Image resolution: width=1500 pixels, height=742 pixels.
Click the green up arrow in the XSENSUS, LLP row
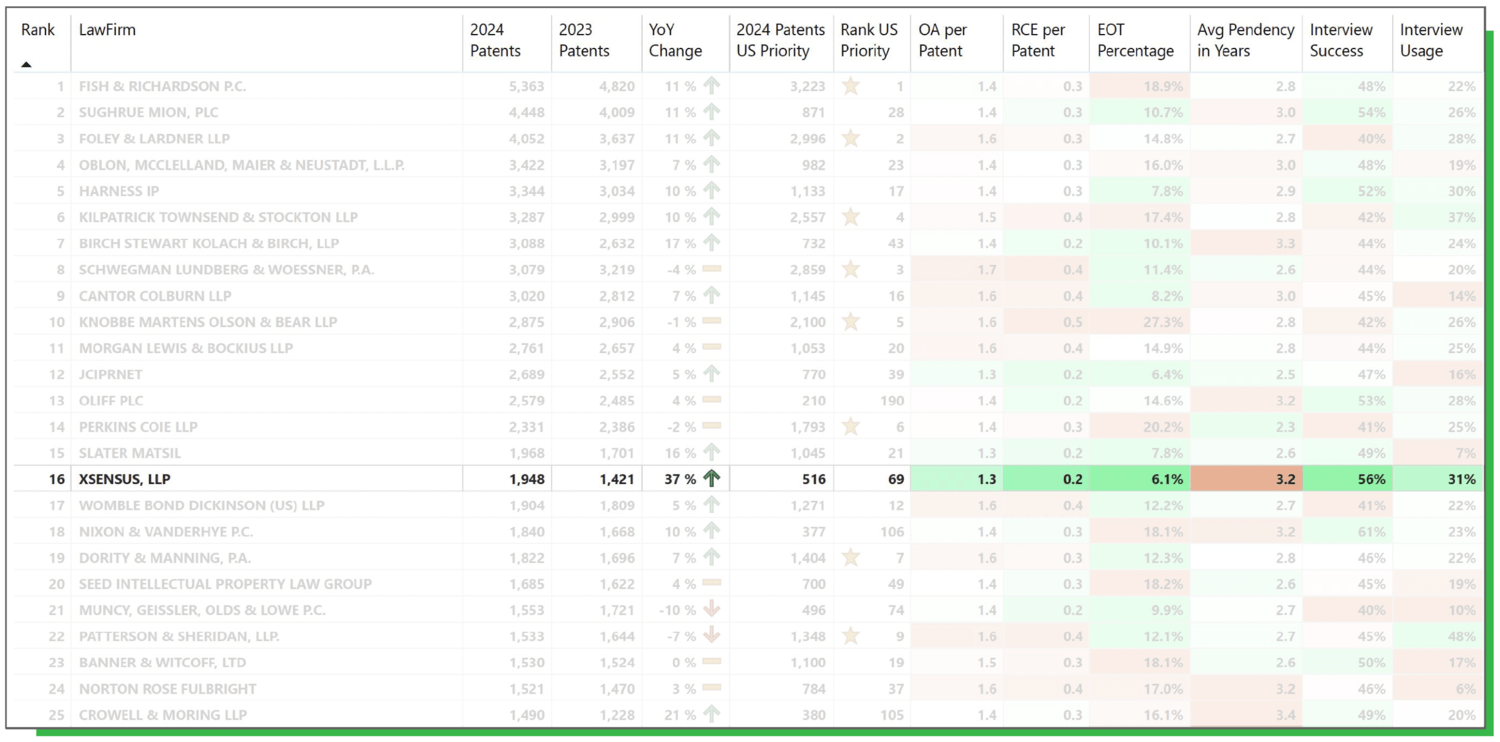pos(711,478)
